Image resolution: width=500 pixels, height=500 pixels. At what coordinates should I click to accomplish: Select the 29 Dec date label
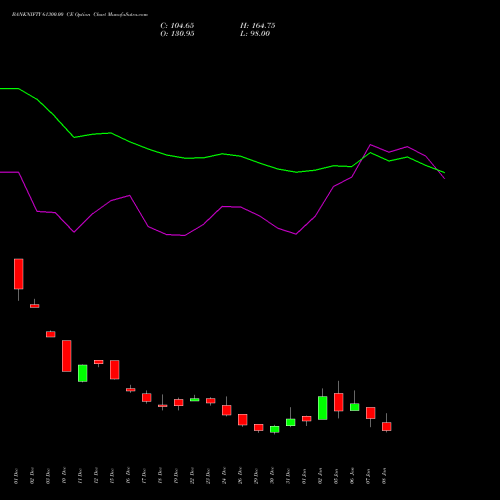point(256,476)
